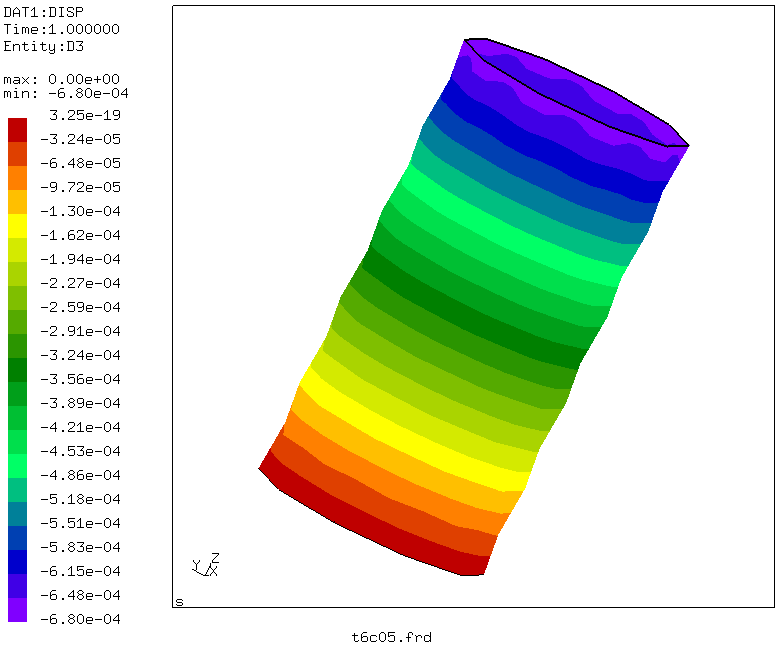This screenshot has width=784, height=672.
Task: Click the legend value -2.59e-04
Action: pos(80,307)
